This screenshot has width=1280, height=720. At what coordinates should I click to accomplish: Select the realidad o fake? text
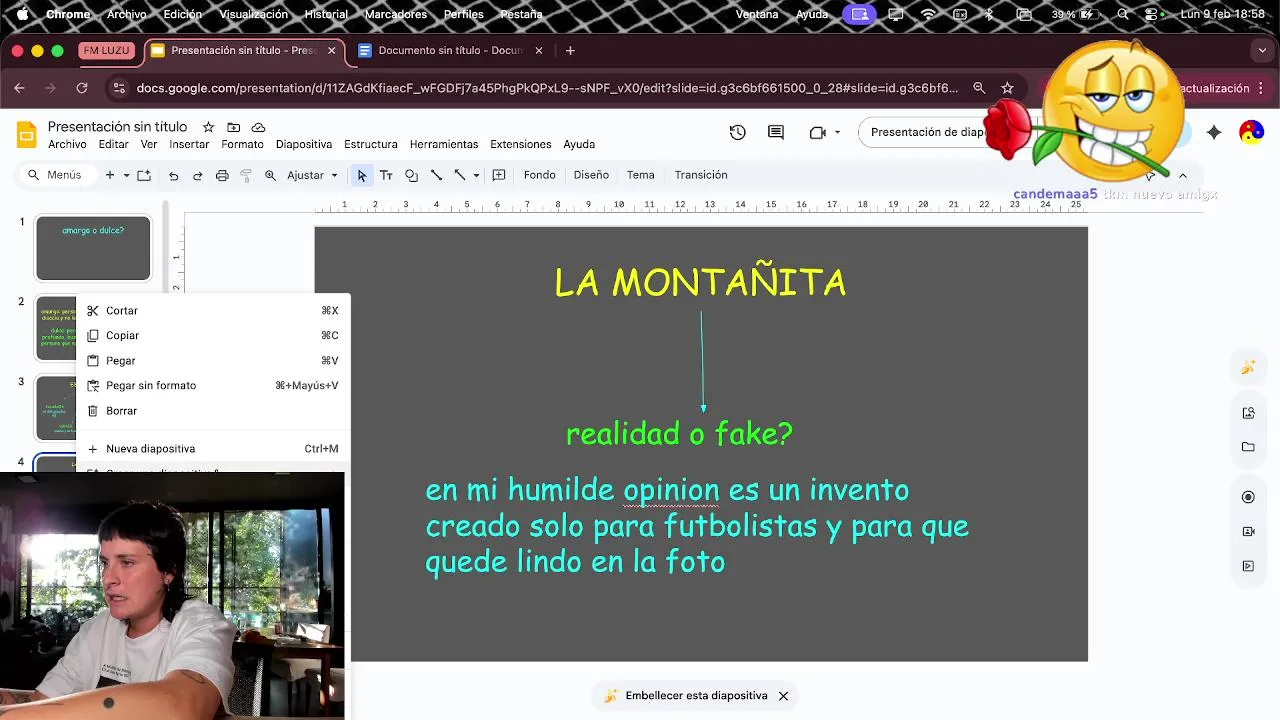pyautogui.click(x=679, y=434)
